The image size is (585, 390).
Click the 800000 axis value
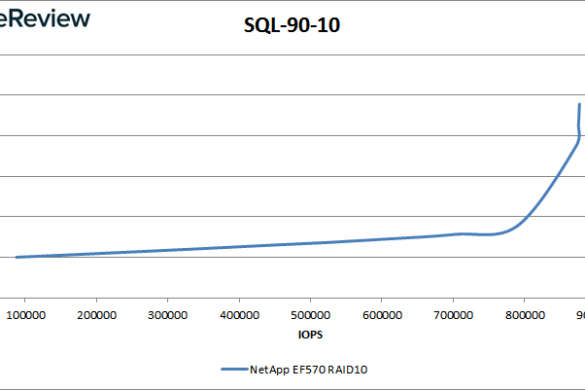click(525, 315)
